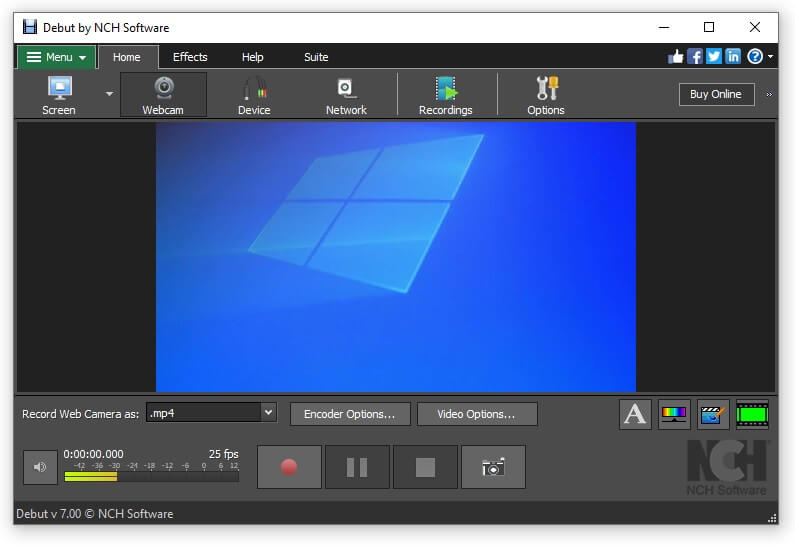Open the Help tab
The image size is (795, 545).
tap(252, 57)
